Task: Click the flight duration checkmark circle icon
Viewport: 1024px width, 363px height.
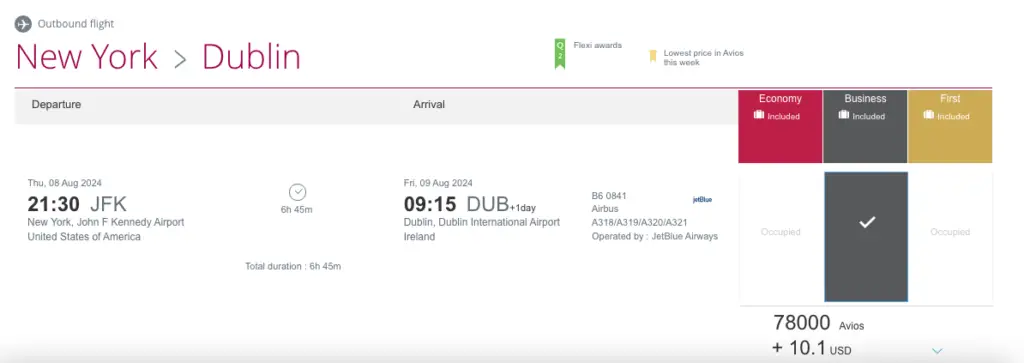Action: coord(298,193)
